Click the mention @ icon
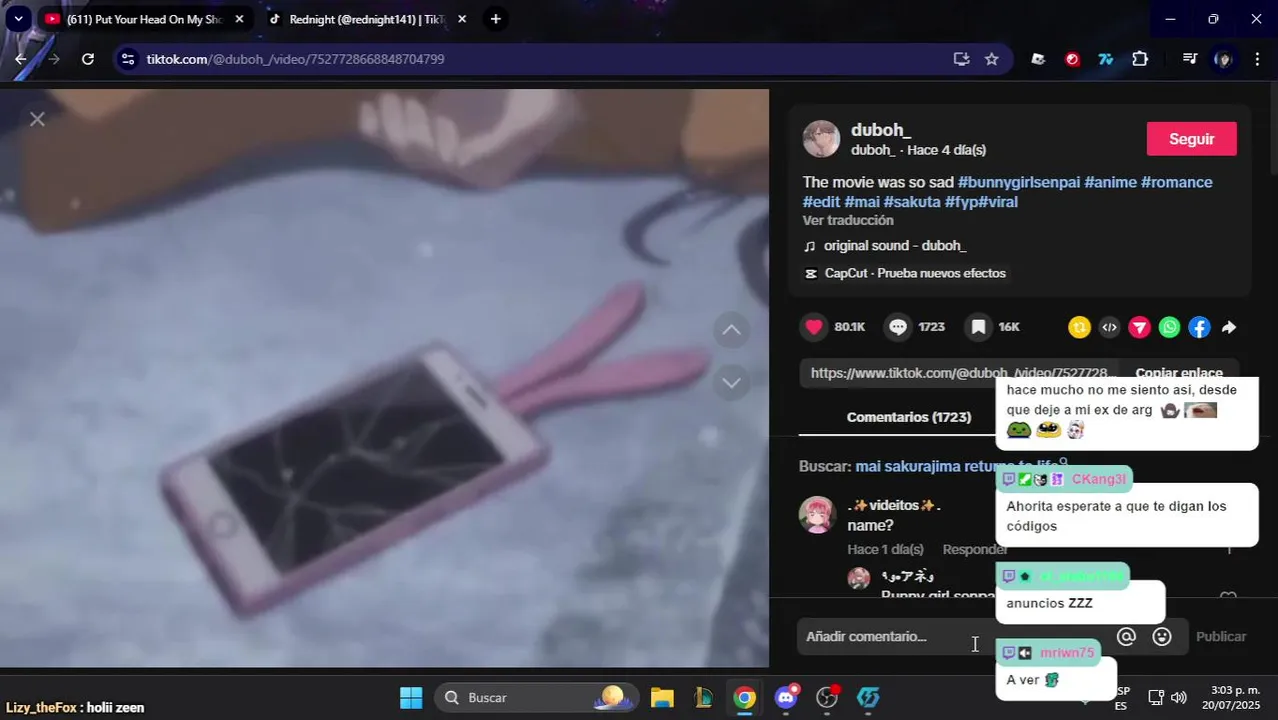1278x720 pixels. coord(1127,636)
